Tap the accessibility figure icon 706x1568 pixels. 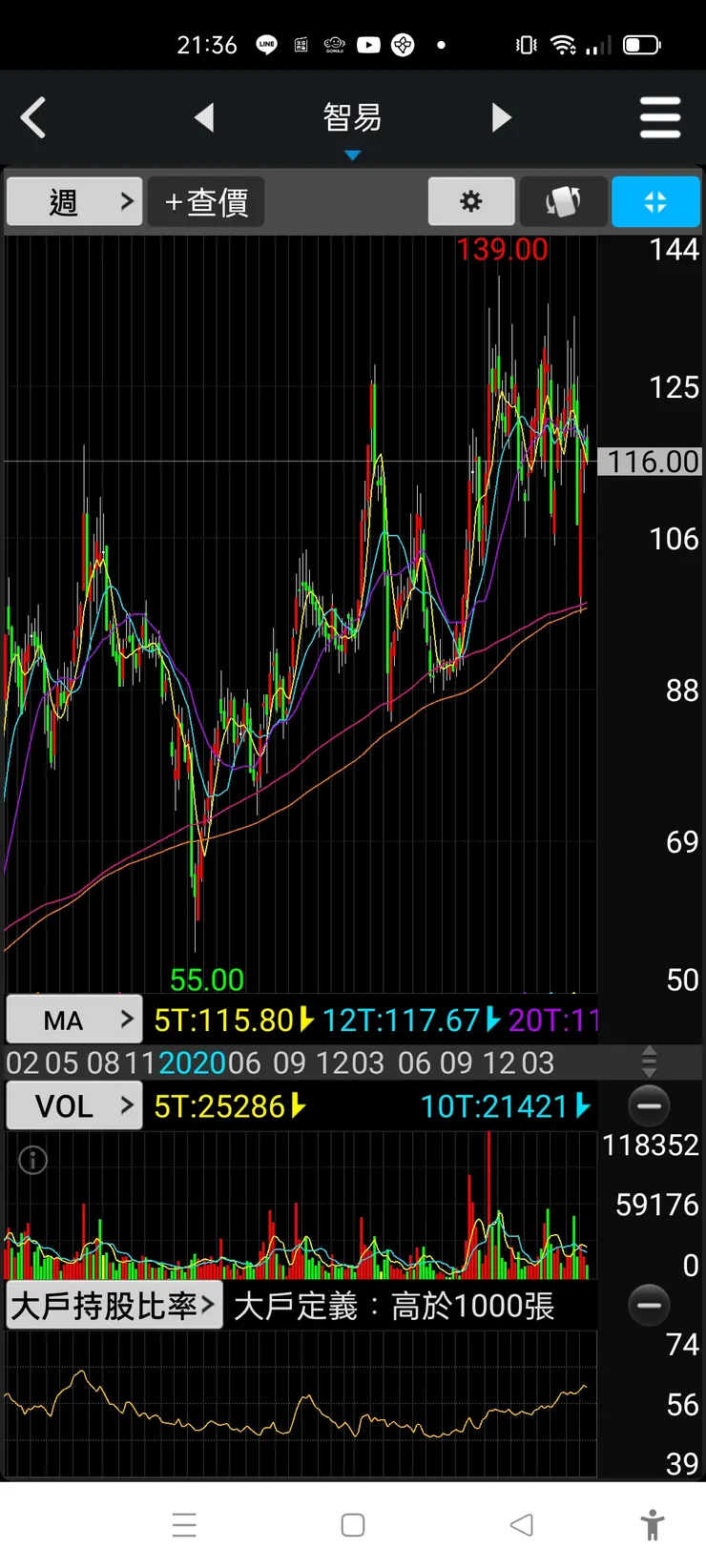coord(654,1524)
